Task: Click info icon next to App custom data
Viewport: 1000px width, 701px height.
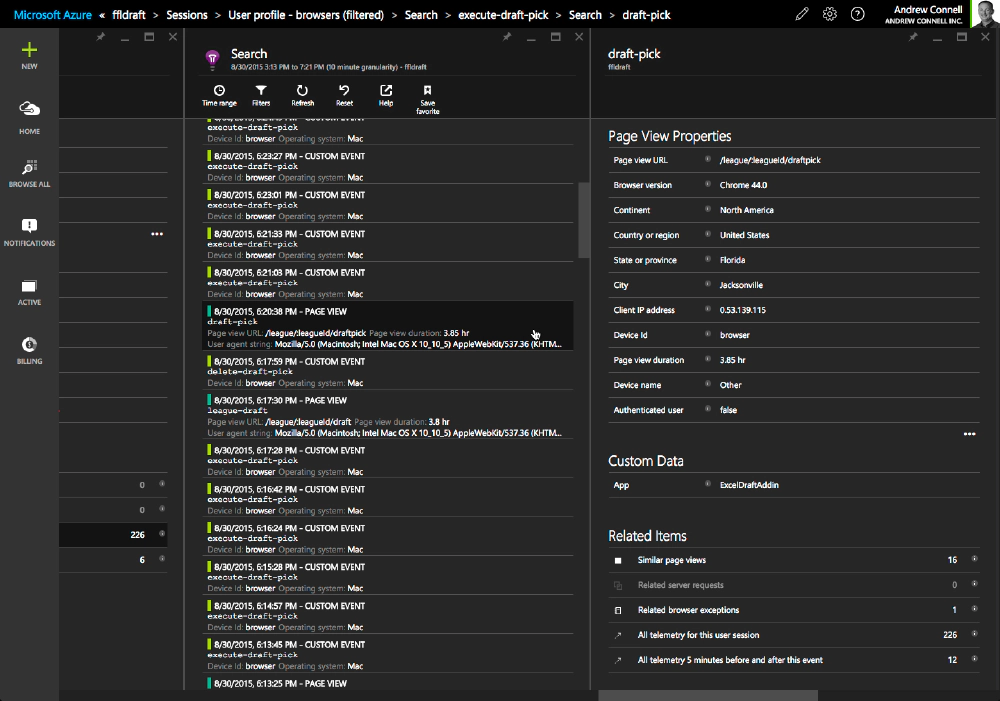Action: [x=708, y=483]
